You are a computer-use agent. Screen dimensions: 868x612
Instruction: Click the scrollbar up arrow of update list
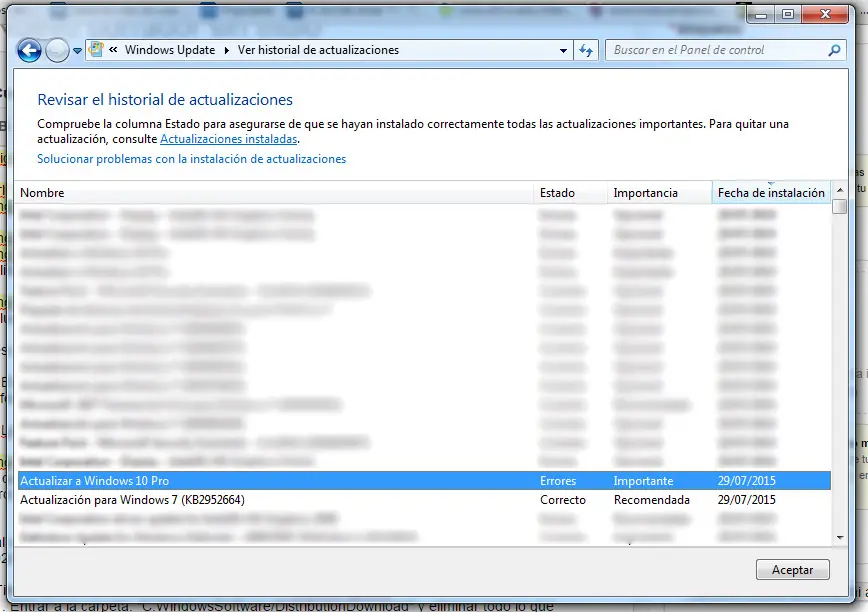coord(840,190)
